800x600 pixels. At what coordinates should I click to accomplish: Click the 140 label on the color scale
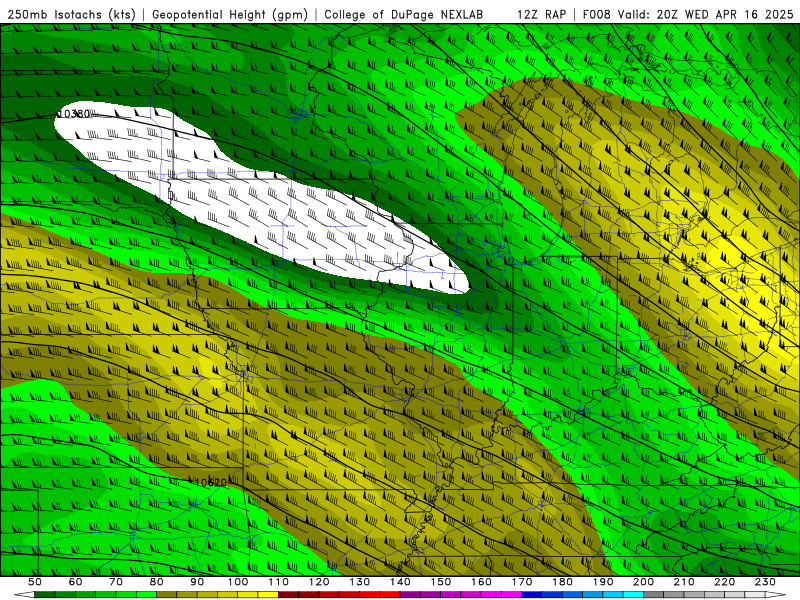coord(400,582)
